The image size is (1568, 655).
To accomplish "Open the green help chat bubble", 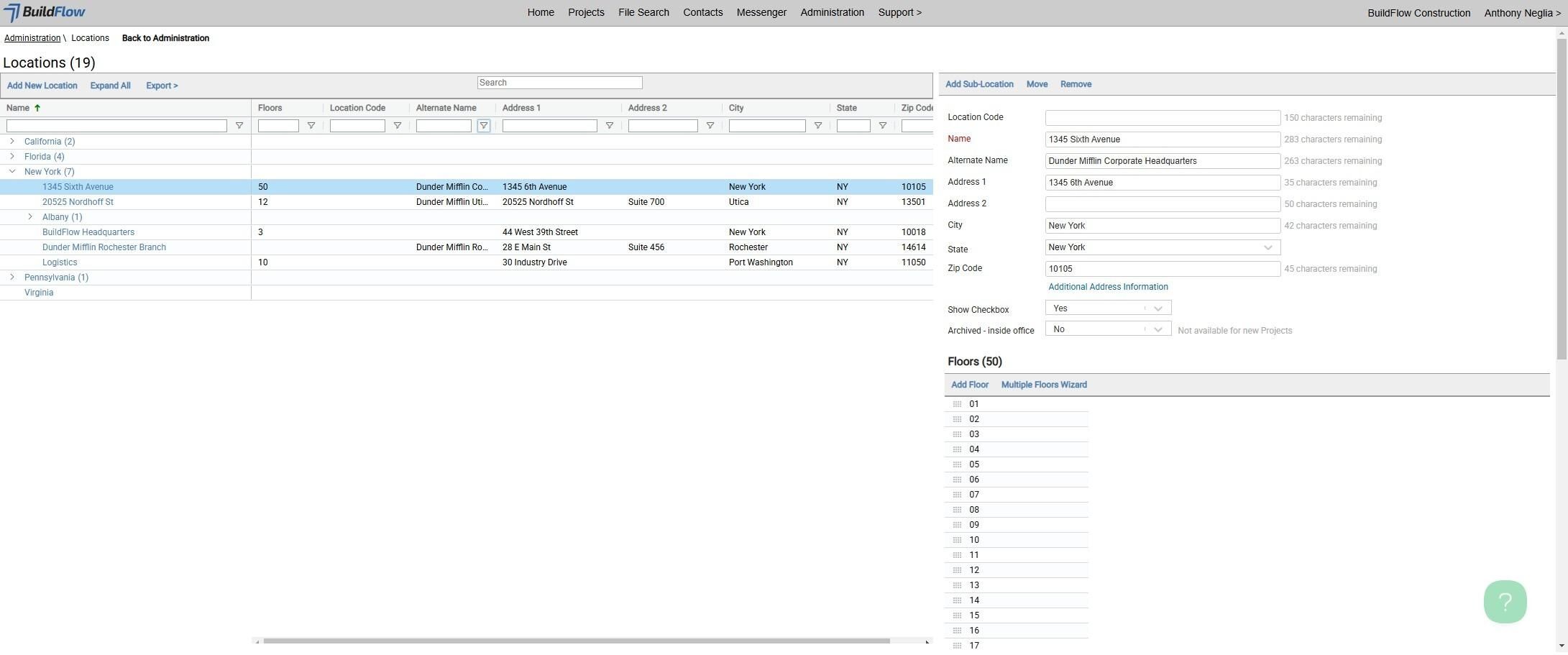I will click(1505, 602).
